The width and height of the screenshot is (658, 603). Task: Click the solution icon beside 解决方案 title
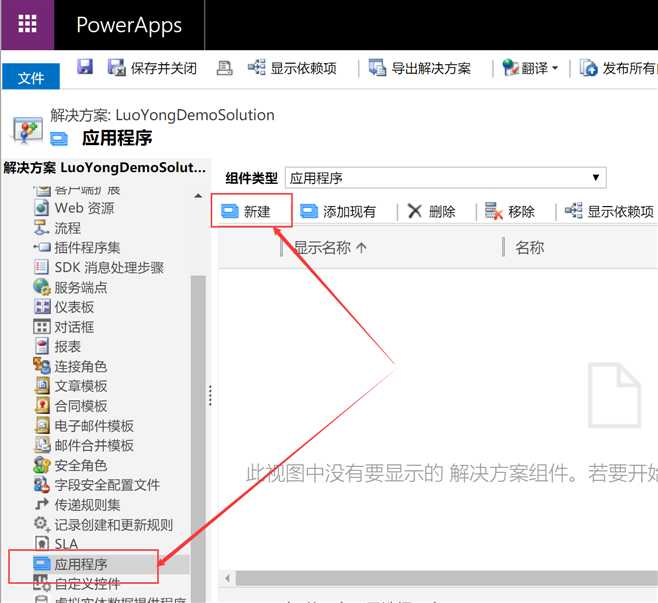[27, 130]
